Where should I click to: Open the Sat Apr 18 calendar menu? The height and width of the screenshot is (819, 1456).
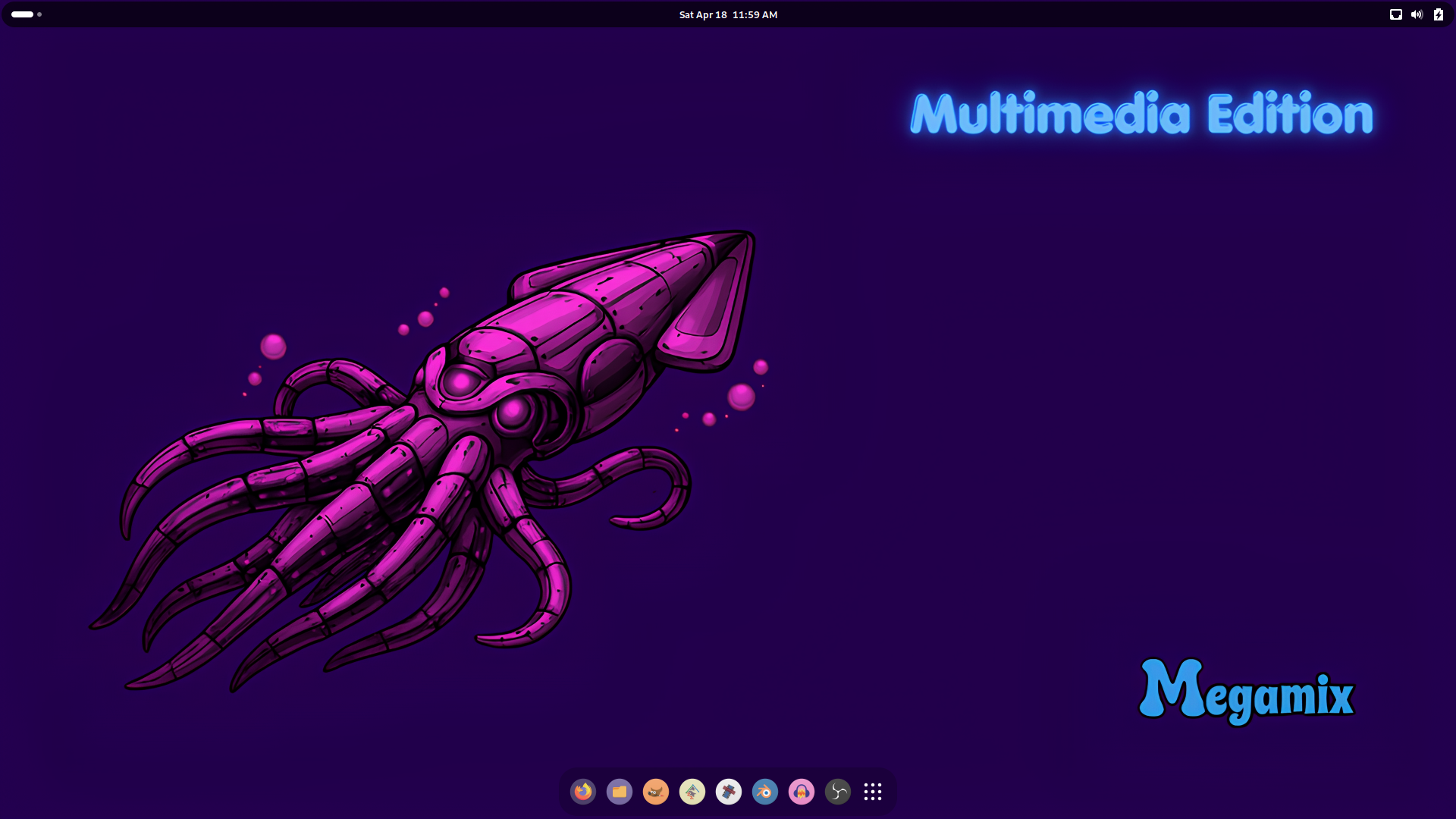point(727,14)
